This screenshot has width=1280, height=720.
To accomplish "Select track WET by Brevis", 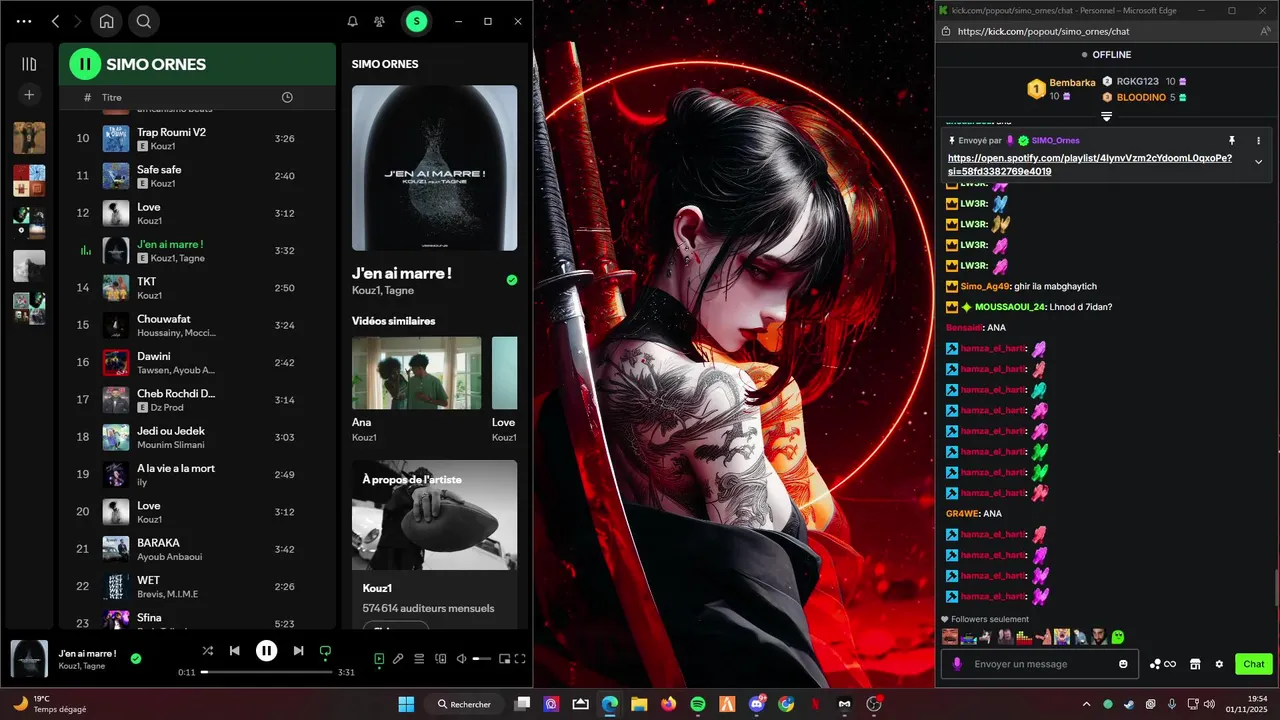I will click(x=197, y=586).
